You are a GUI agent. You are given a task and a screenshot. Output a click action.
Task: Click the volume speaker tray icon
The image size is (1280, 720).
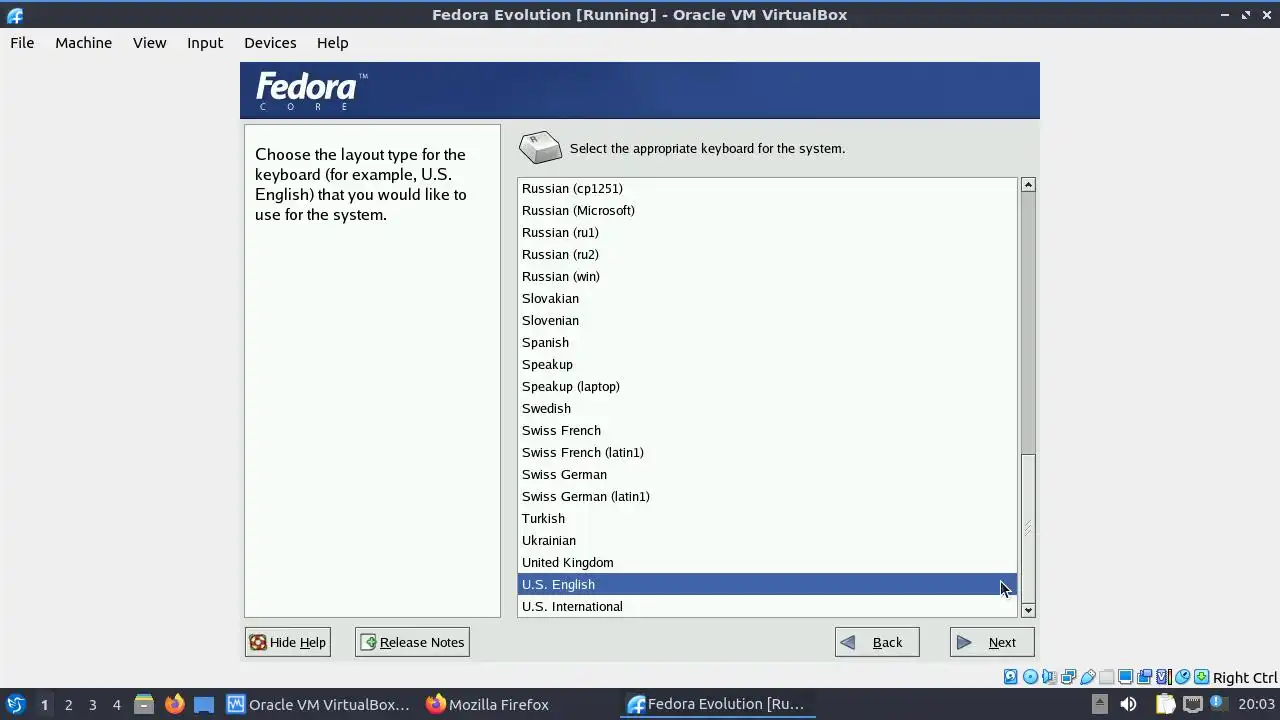(1128, 704)
